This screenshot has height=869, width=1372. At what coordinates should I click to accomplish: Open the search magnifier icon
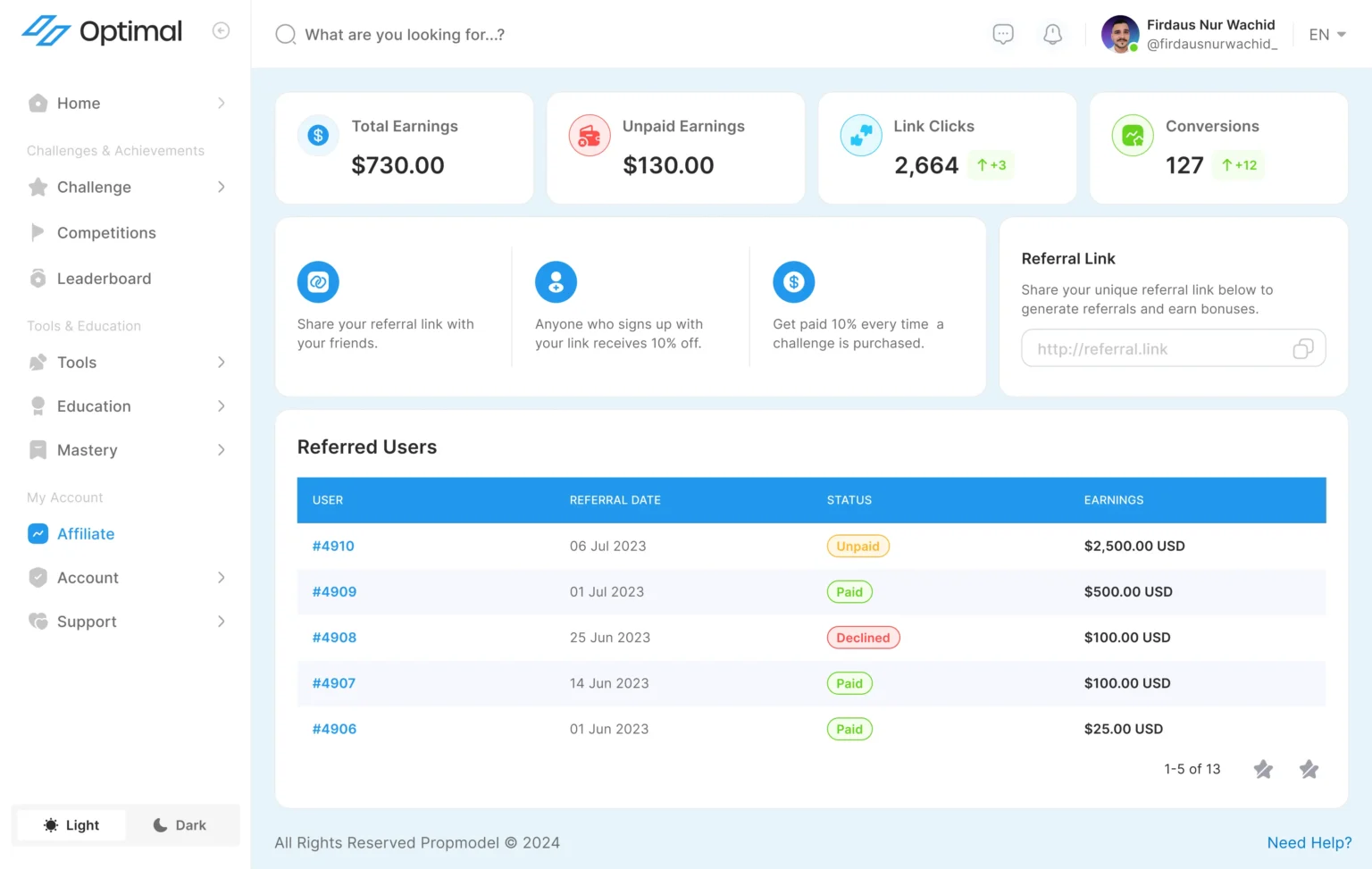coord(285,34)
